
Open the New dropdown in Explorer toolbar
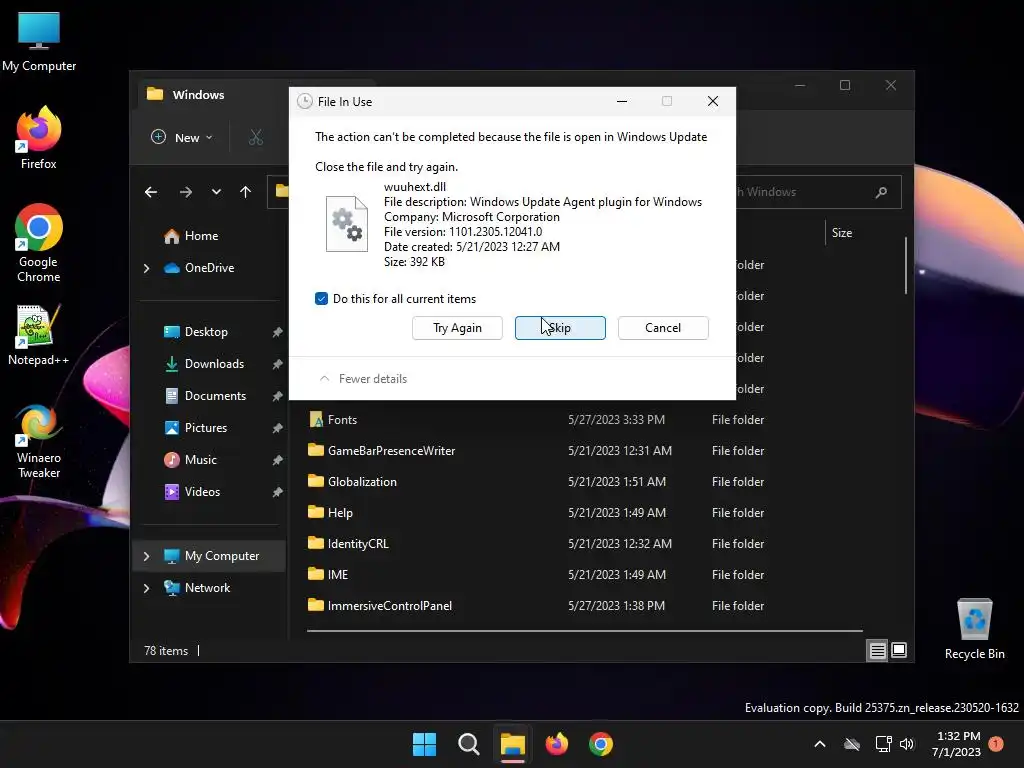(x=182, y=137)
